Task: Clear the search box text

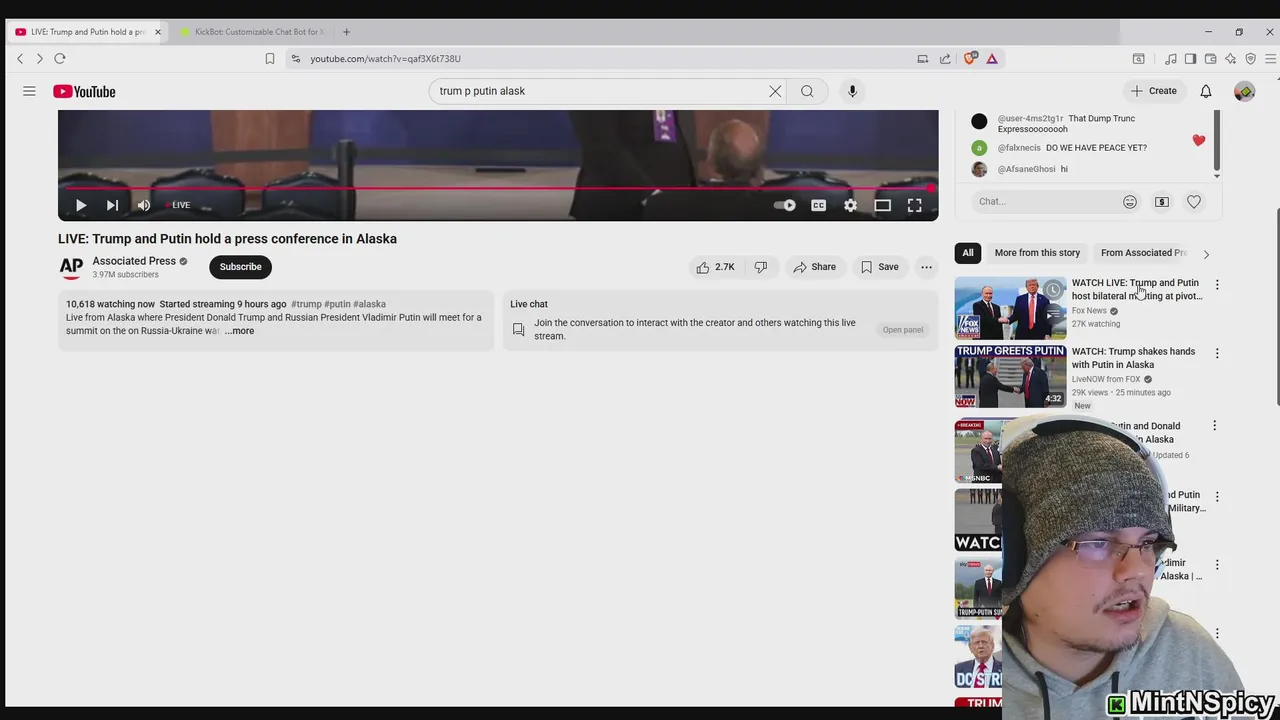Action: (775, 91)
